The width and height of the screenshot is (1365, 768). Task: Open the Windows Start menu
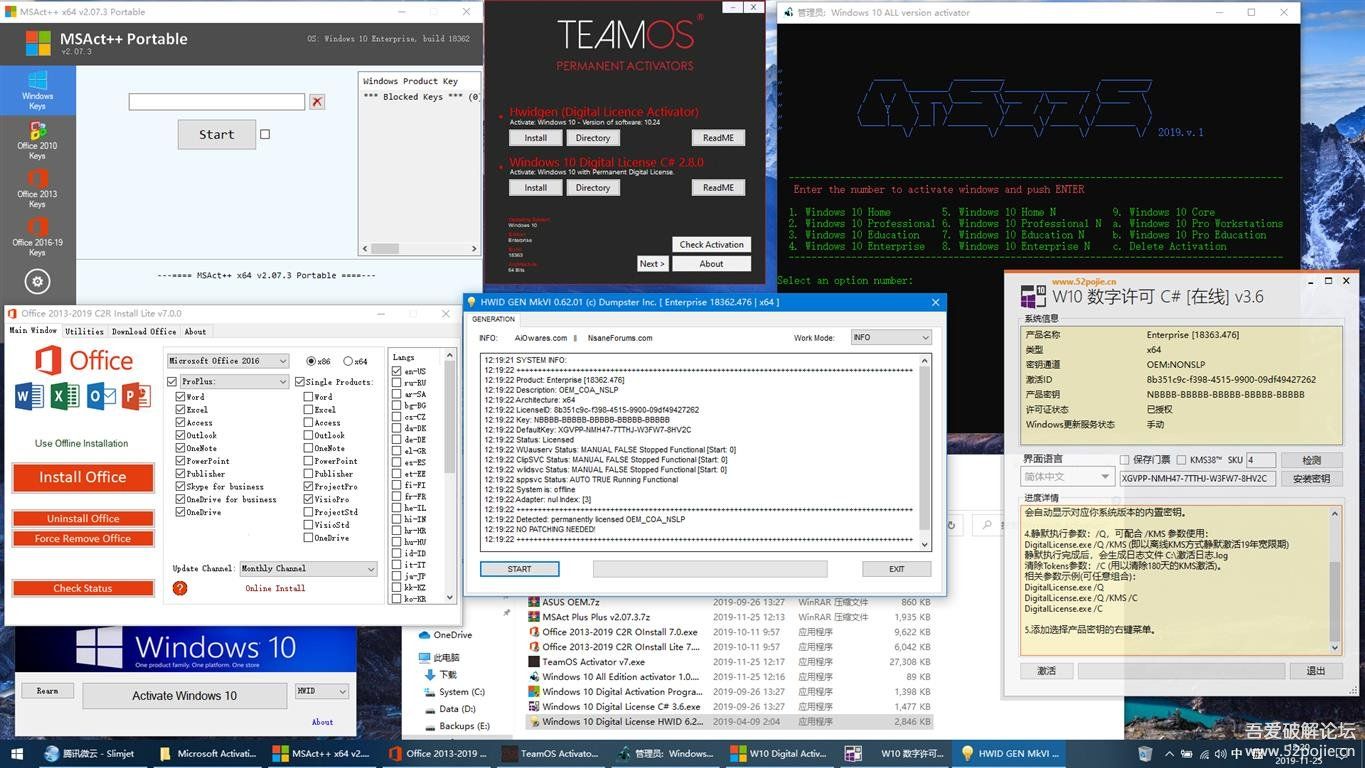coord(17,753)
